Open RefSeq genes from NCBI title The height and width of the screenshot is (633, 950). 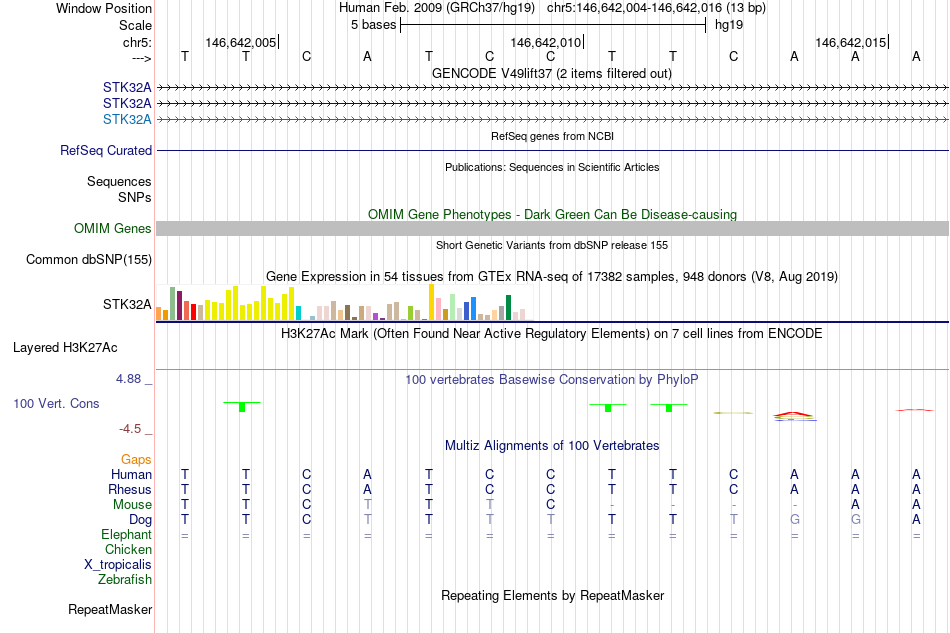click(552, 136)
